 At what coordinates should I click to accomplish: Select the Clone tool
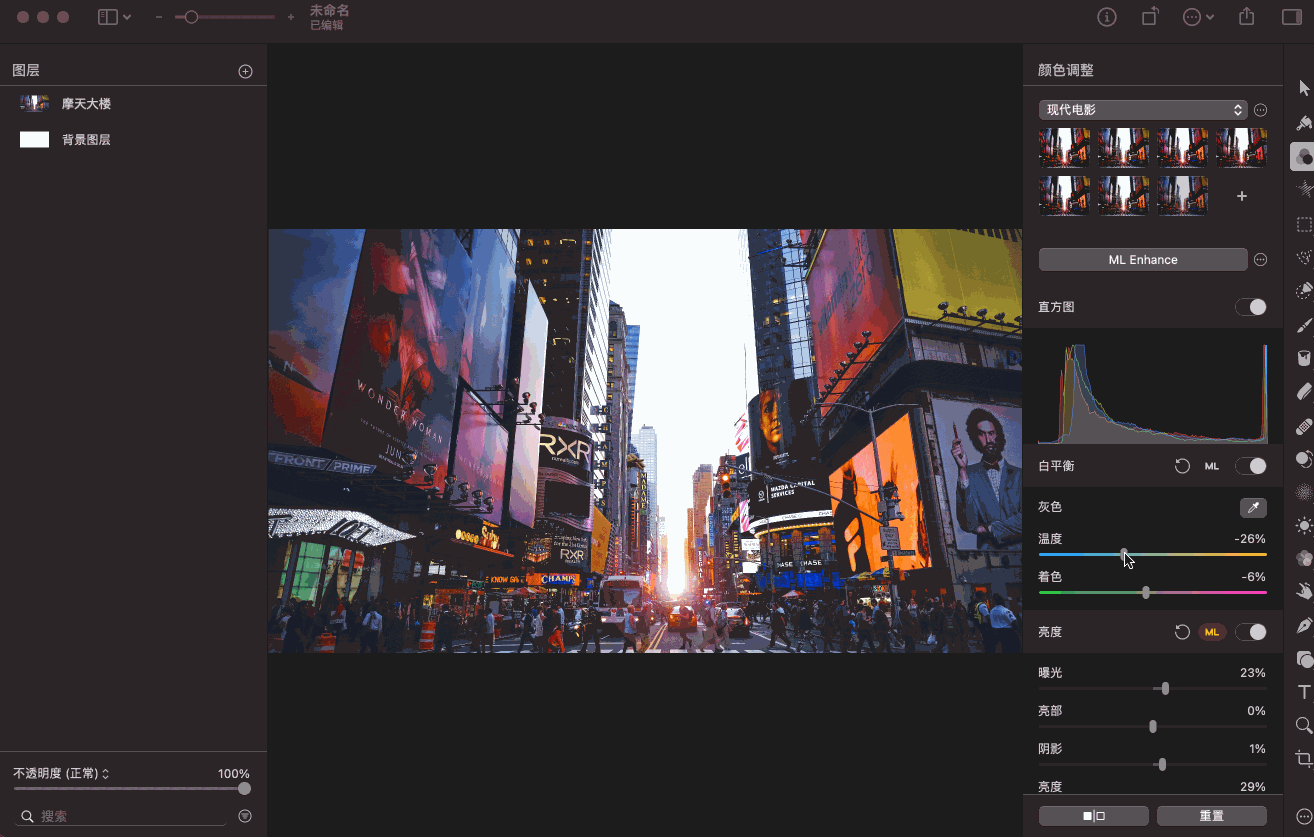(x=1304, y=459)
